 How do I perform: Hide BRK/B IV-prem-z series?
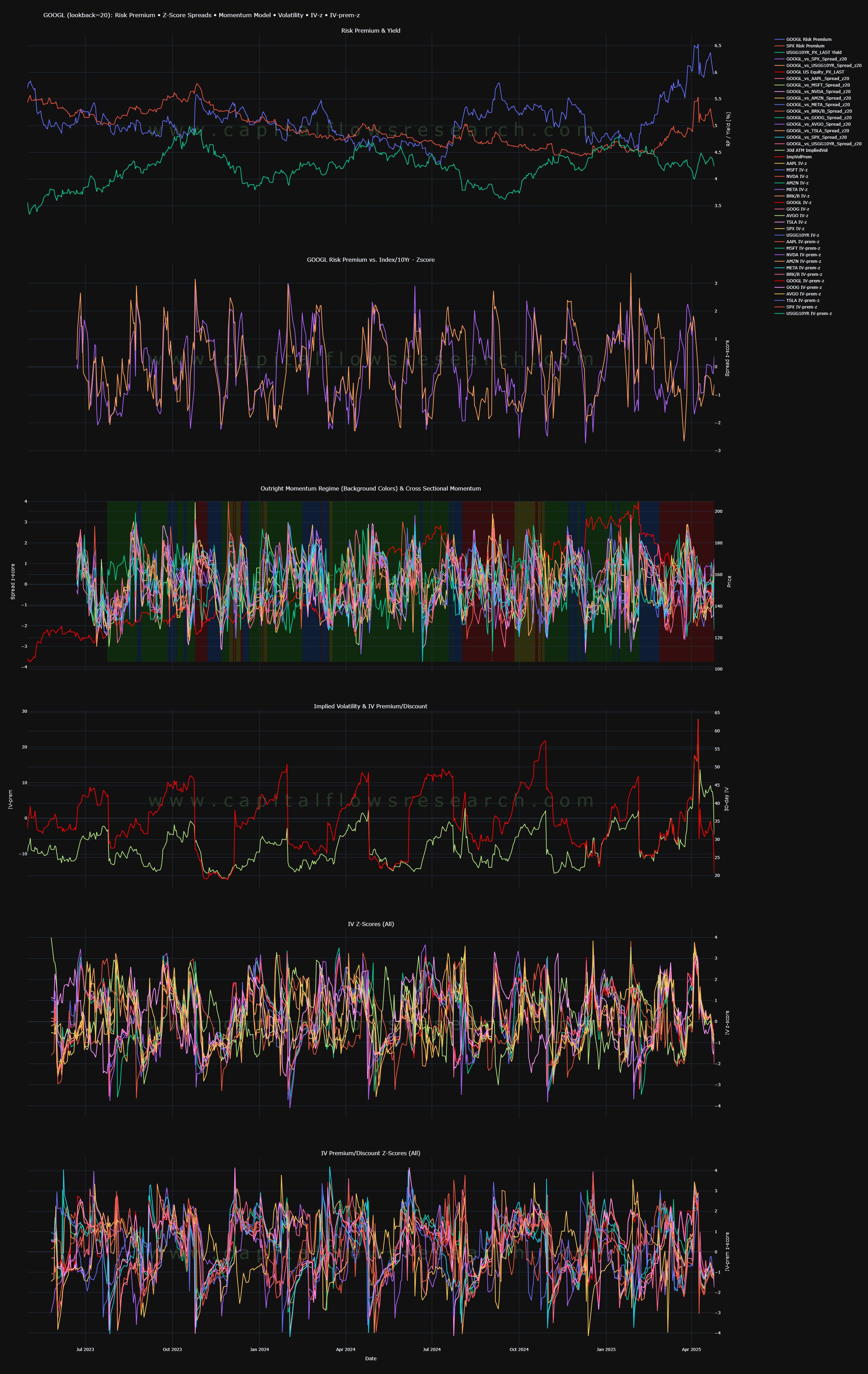[798, 274]
